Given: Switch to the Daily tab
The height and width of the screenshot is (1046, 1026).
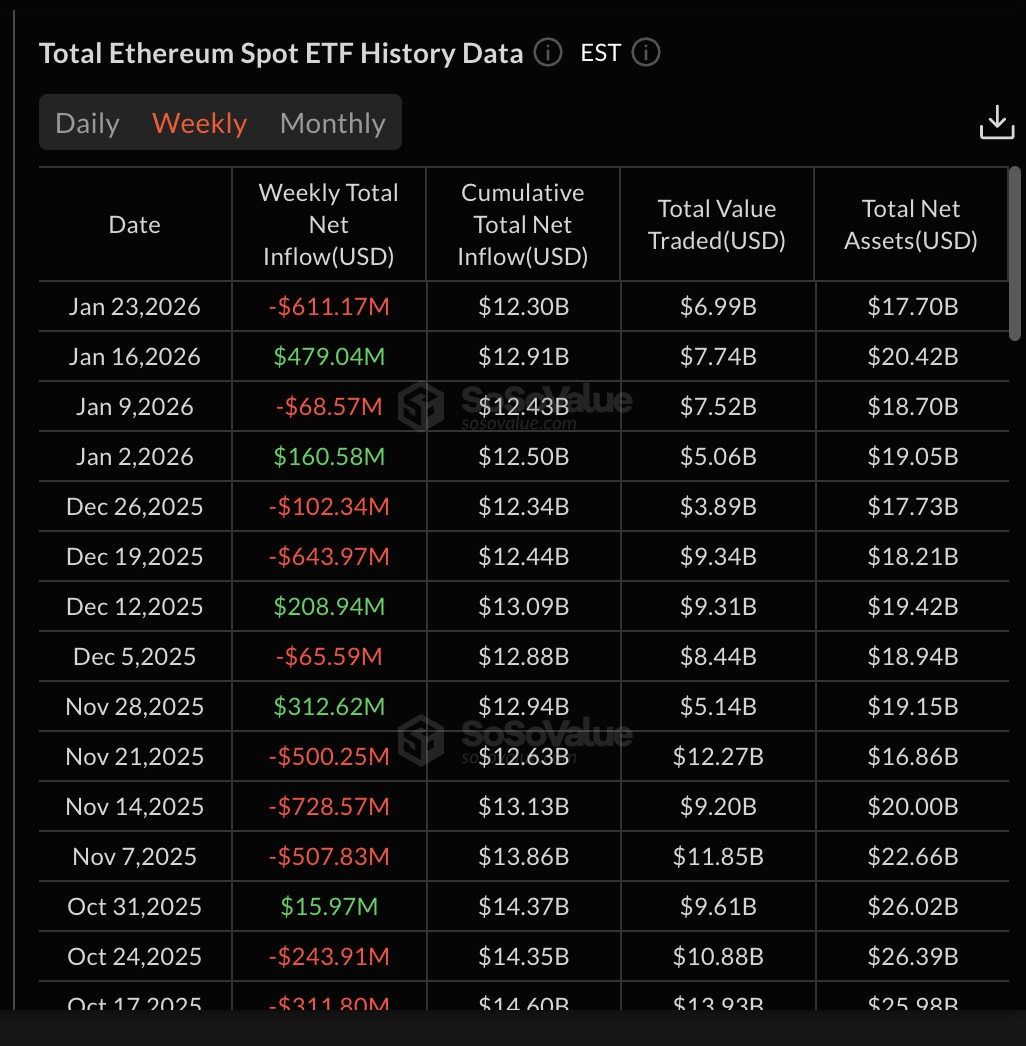Looking at the screenshot, I should pyautogui.click(x=87, y=122).
